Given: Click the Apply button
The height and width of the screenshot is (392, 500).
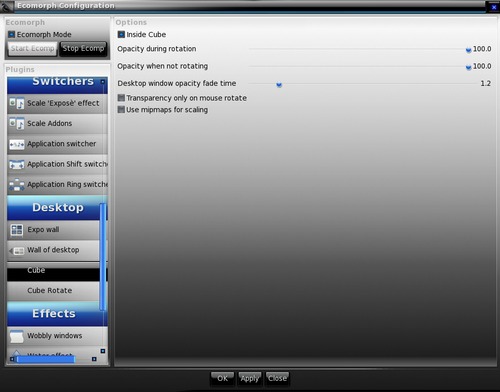Looking at the screenshot, I should (x=249, y=378).
